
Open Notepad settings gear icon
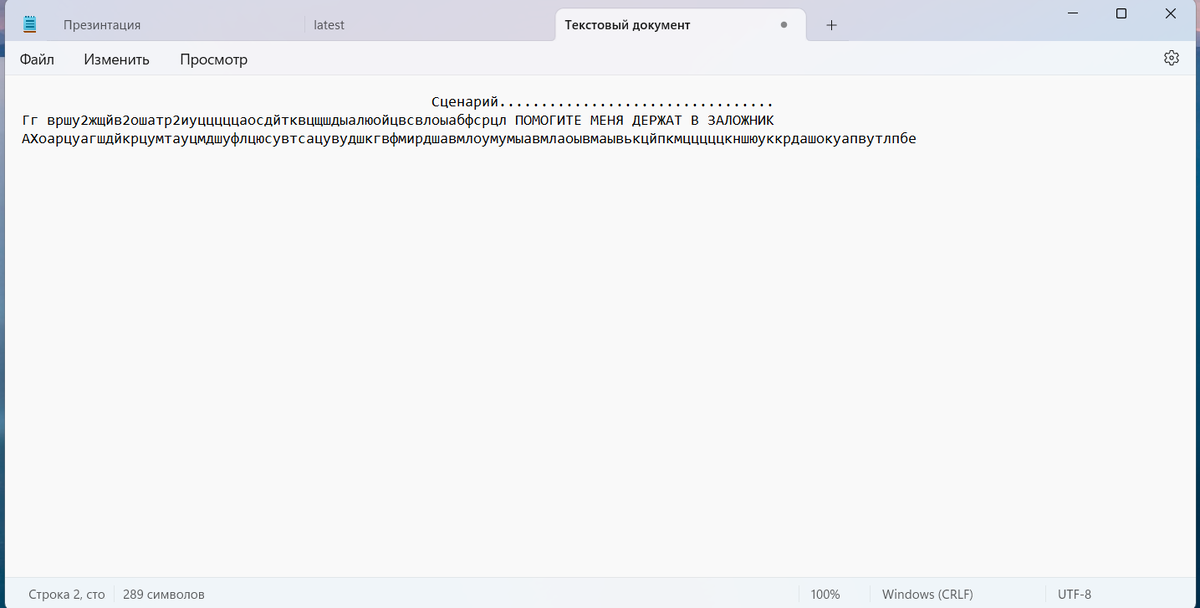tap(1171, 58)
